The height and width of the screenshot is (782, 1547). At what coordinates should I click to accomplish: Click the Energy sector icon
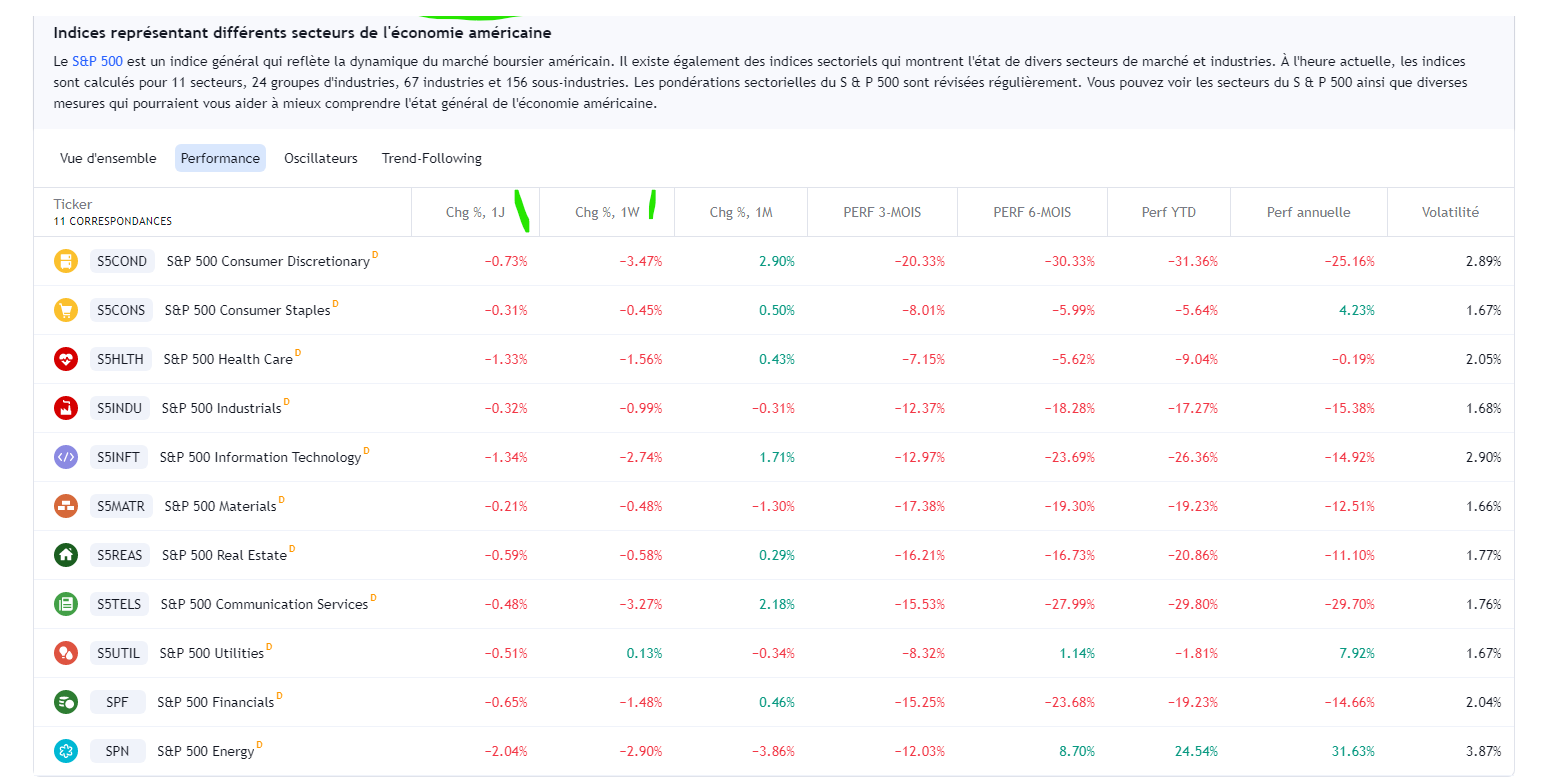[66, 751]
